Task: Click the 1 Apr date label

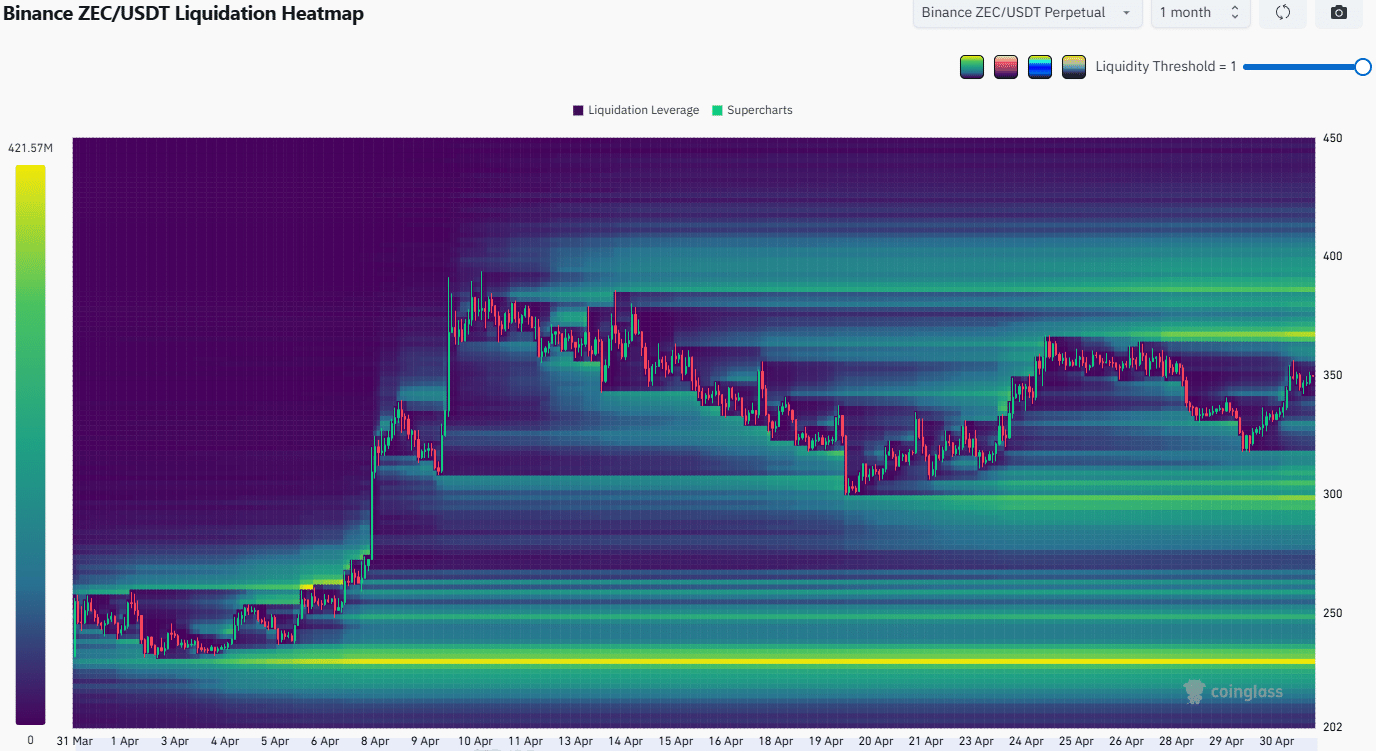Action: 125,741
